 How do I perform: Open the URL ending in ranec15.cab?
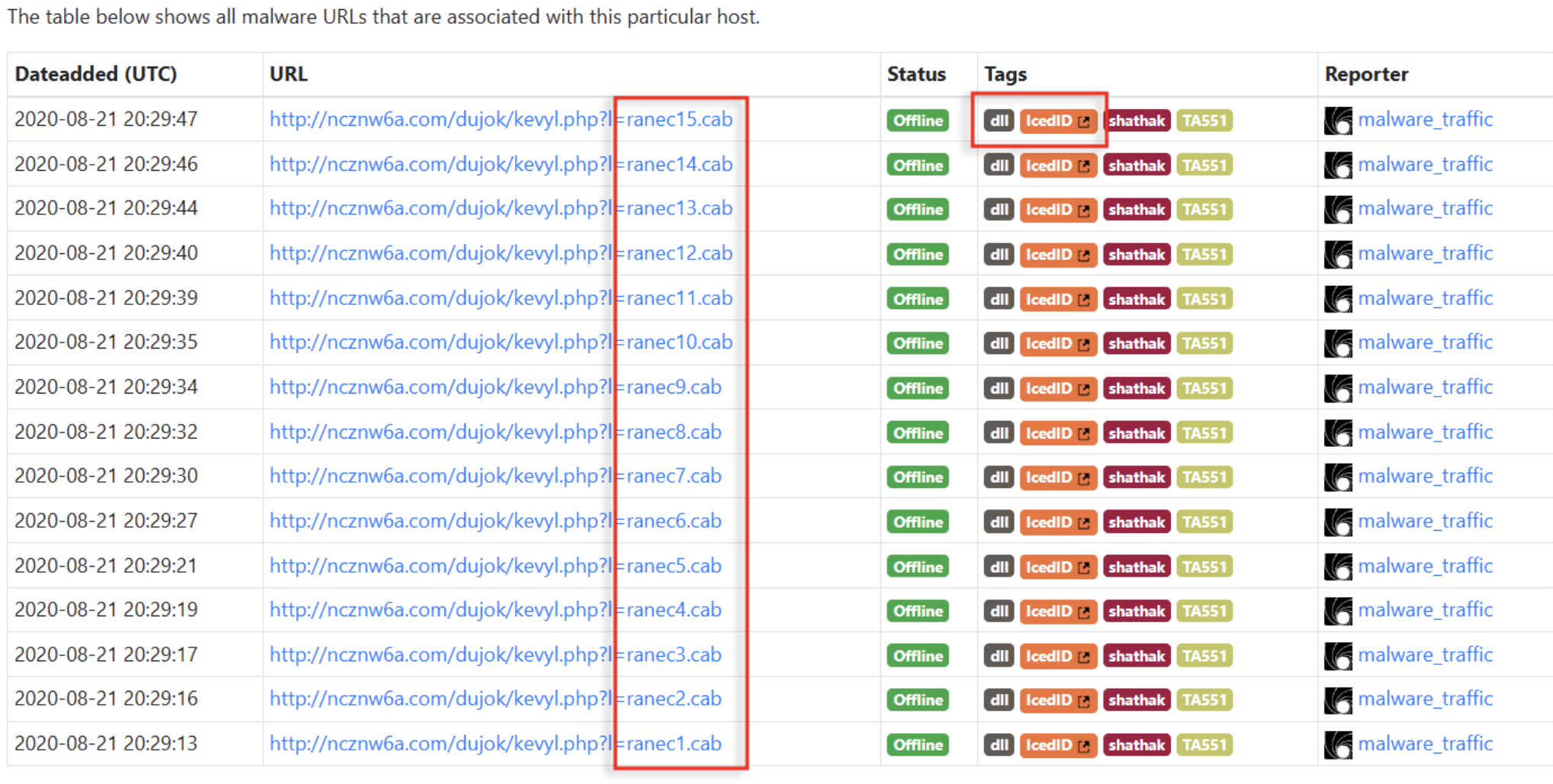[501, 120]
